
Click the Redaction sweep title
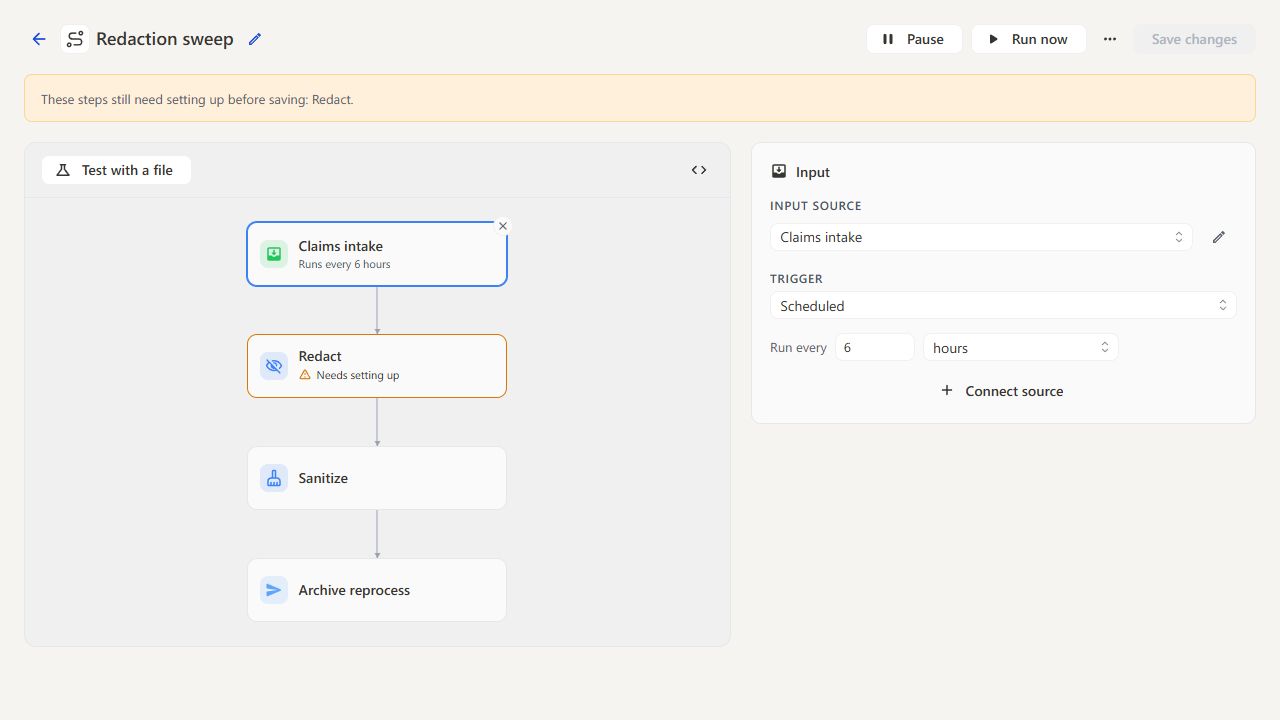[165, 39]
